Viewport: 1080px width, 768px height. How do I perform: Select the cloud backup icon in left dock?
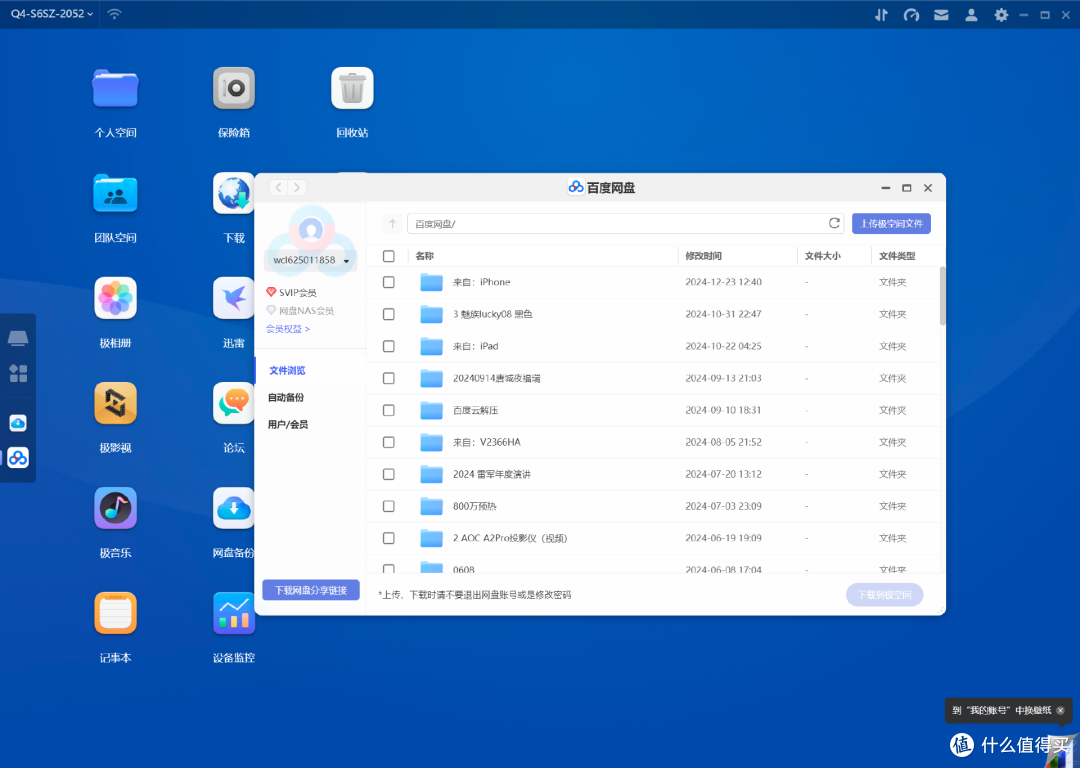[x=18, y=423]
